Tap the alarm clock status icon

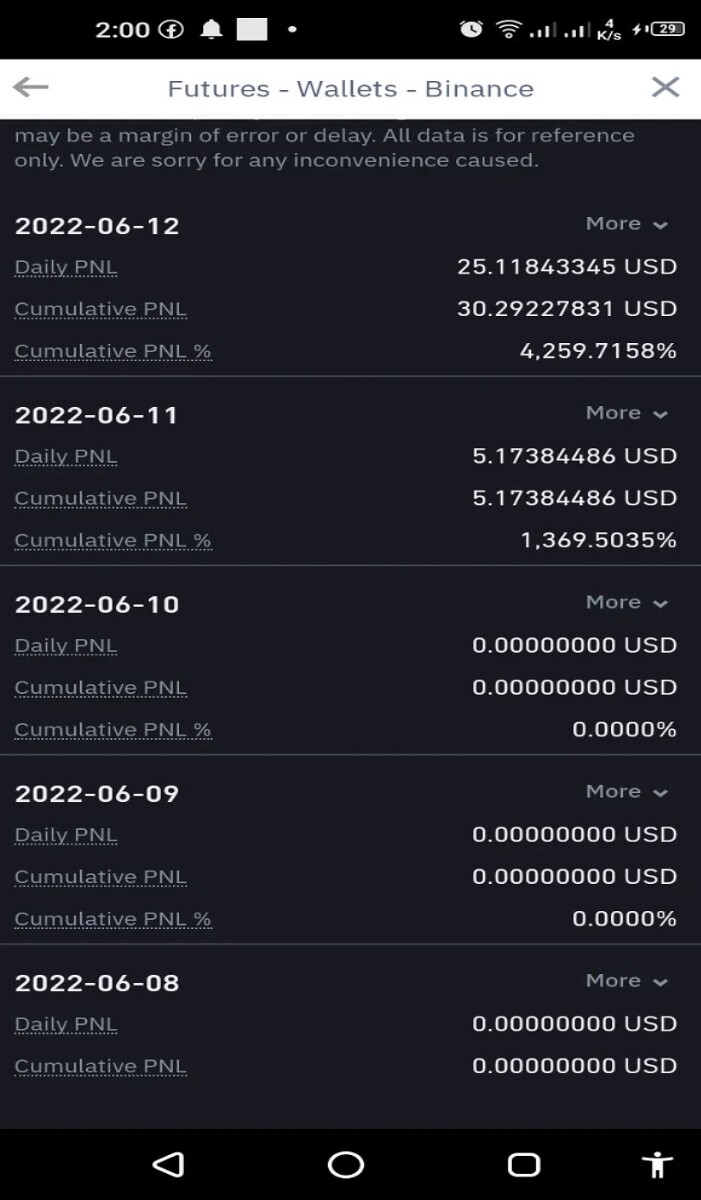[x=471, y=29]
